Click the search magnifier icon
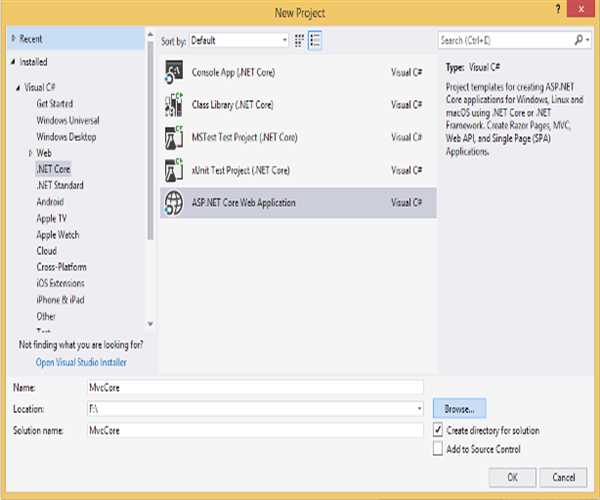Screen dimensions: 600x500 pos(579,41)
